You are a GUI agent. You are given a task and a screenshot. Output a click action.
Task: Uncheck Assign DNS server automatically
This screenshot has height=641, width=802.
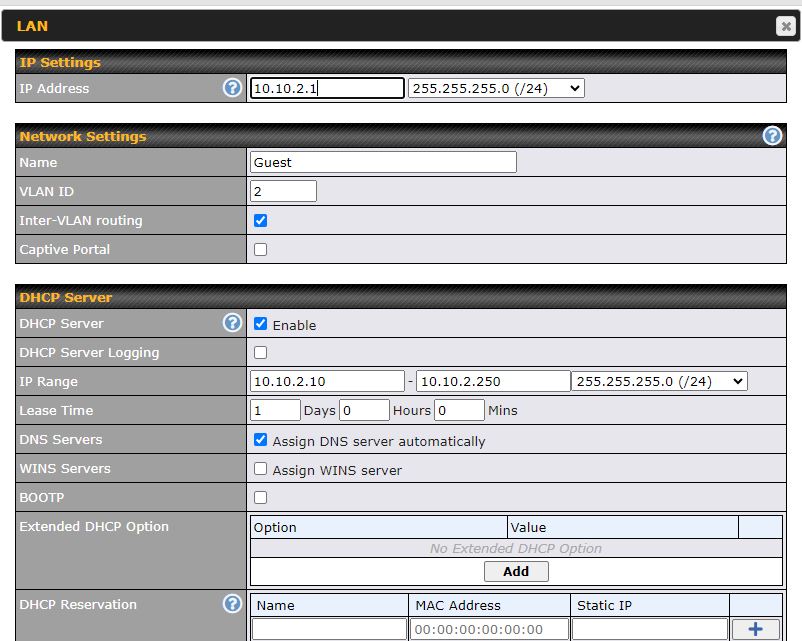(x=261, y=440)
